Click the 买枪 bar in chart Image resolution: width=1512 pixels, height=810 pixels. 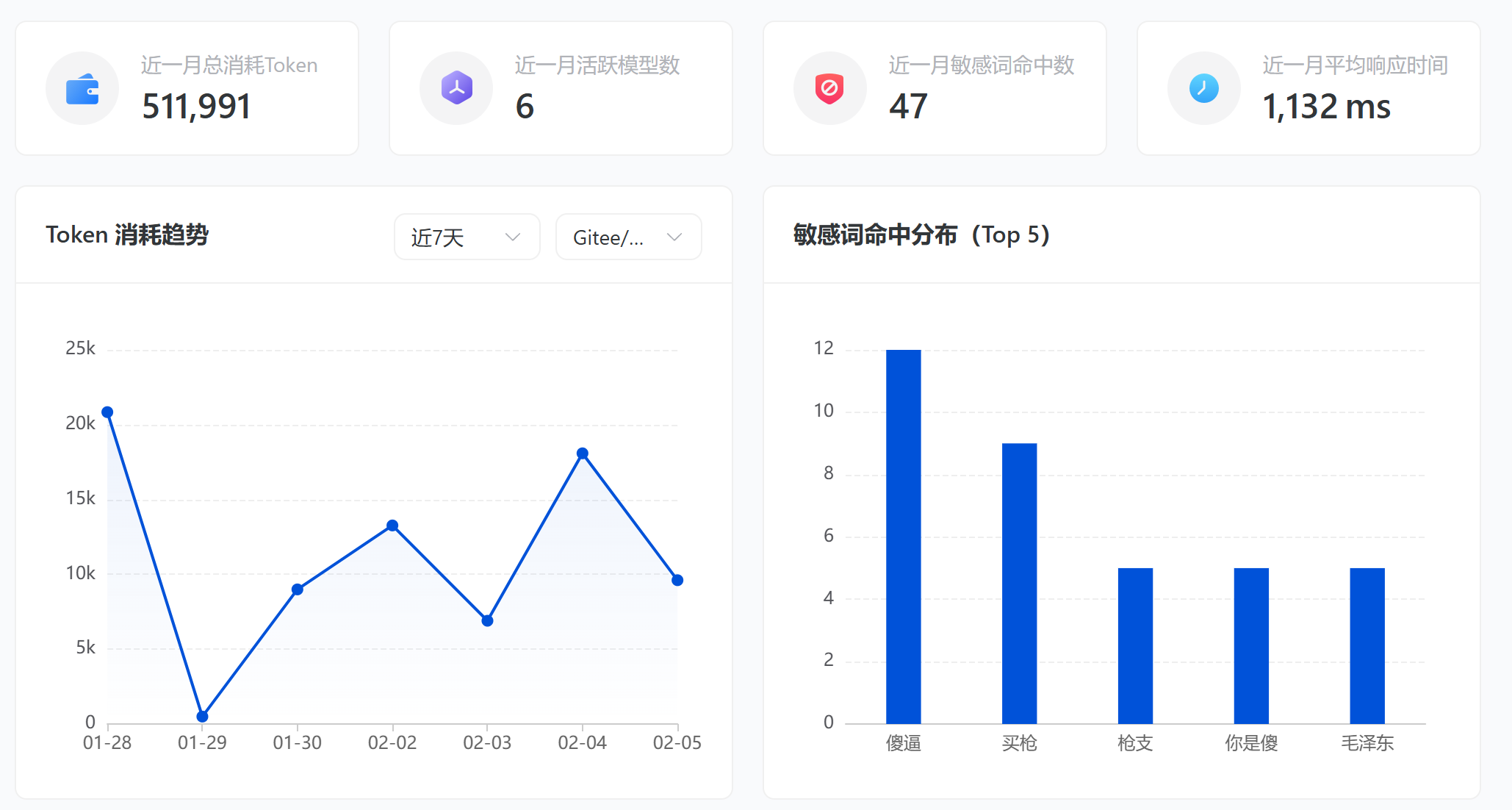click(x=1019, y=584)
